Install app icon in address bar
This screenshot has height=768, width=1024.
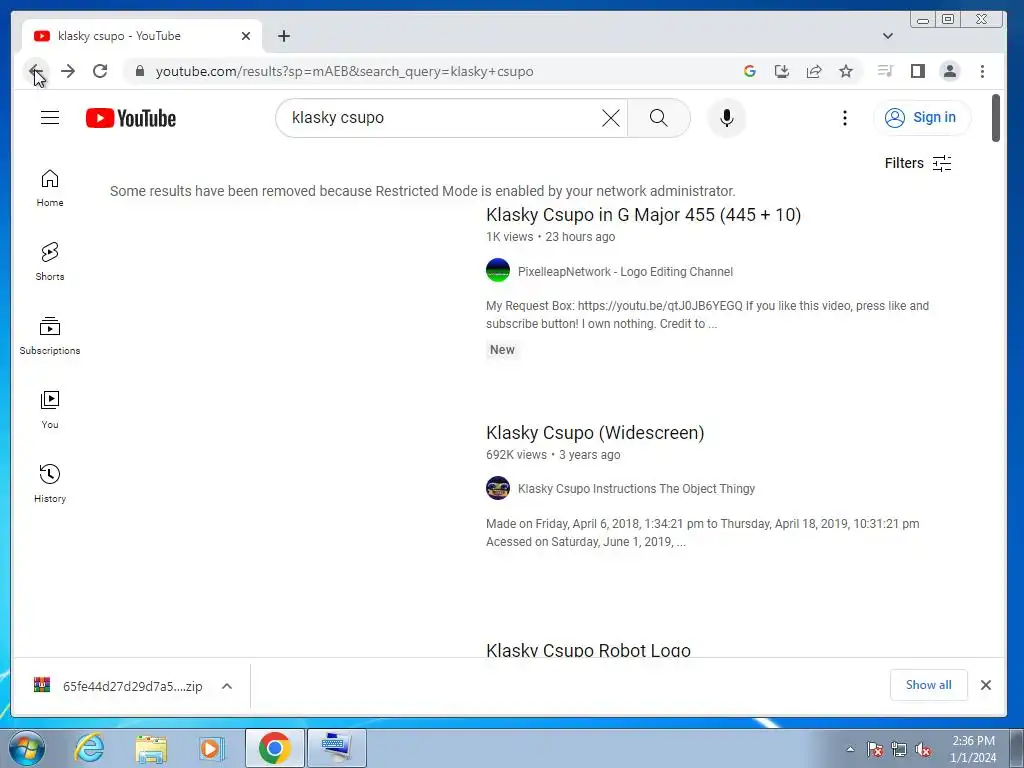point(782,71)
